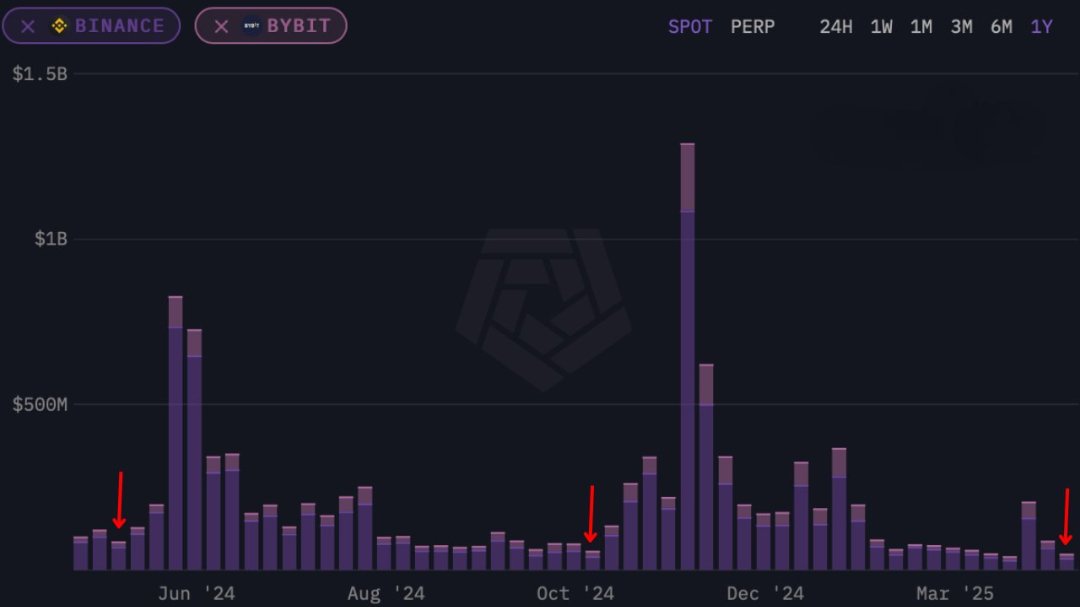Choose the 1M time range
The image size is (1080, 607).
point(920,27)
